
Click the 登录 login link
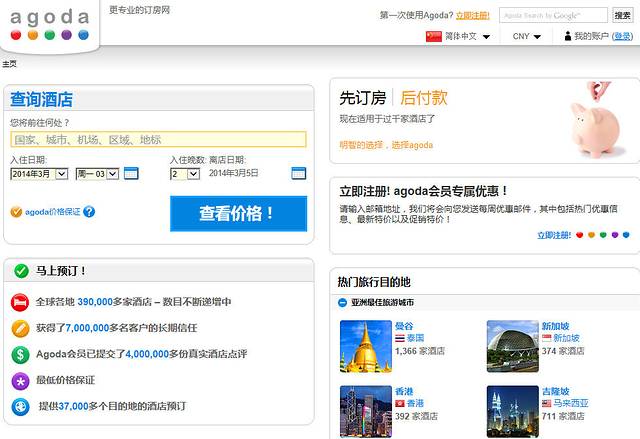[x=622, y=36]
